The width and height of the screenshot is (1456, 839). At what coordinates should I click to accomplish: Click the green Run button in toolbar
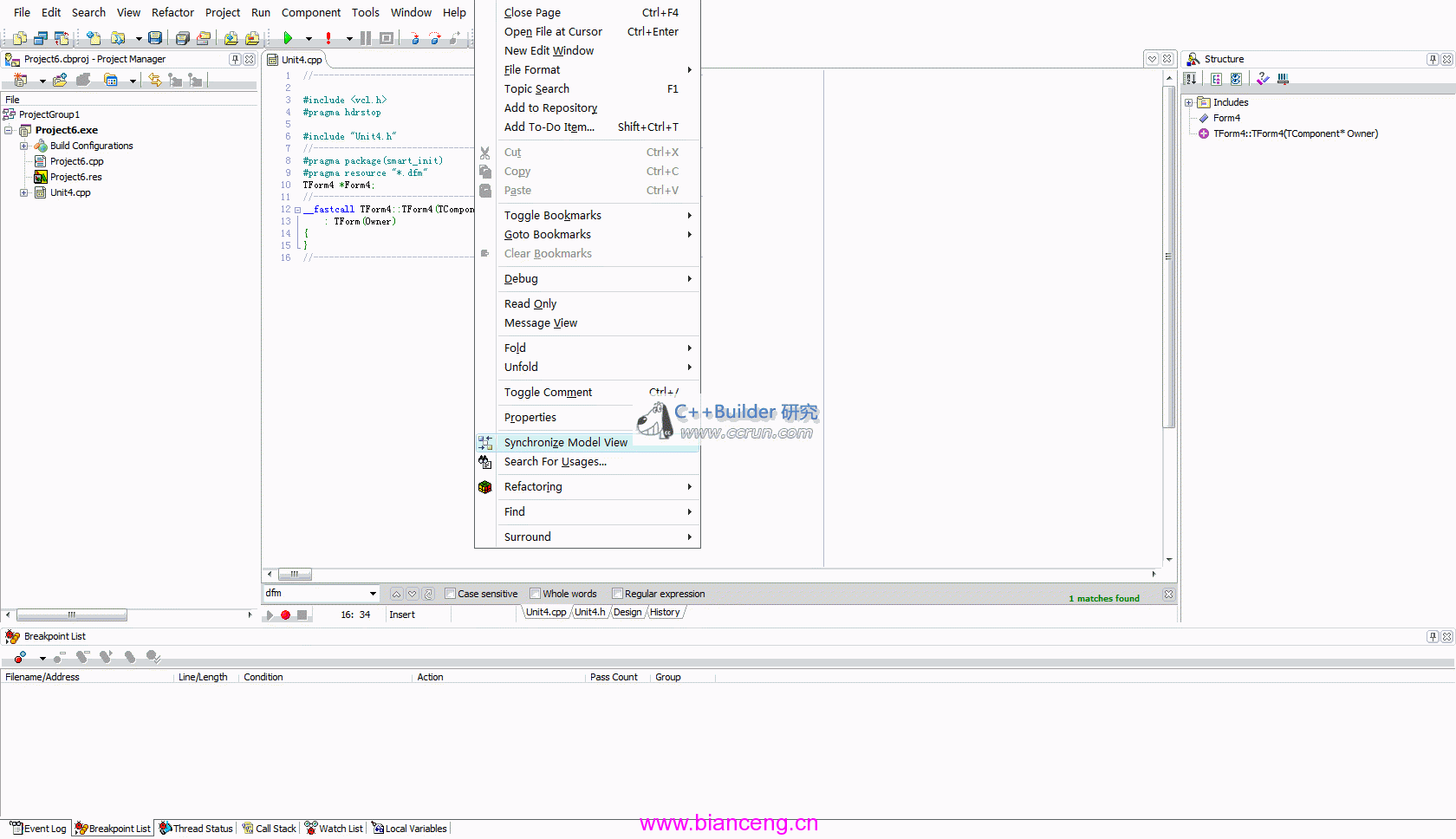288,38
